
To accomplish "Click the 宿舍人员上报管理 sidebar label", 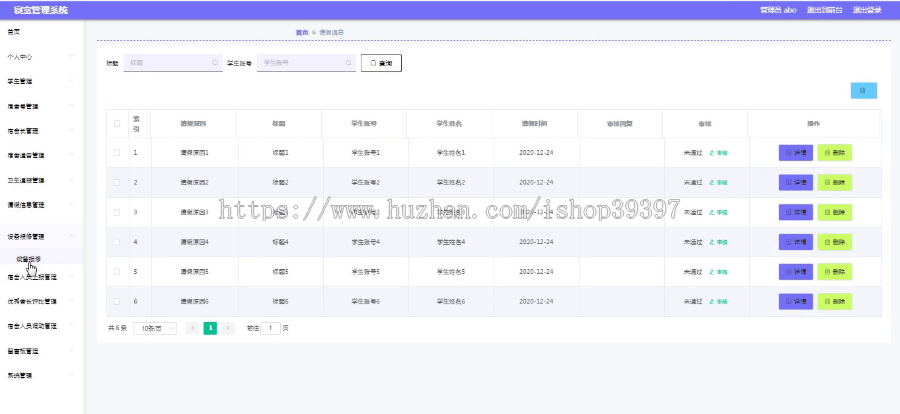I will (32, 277).
